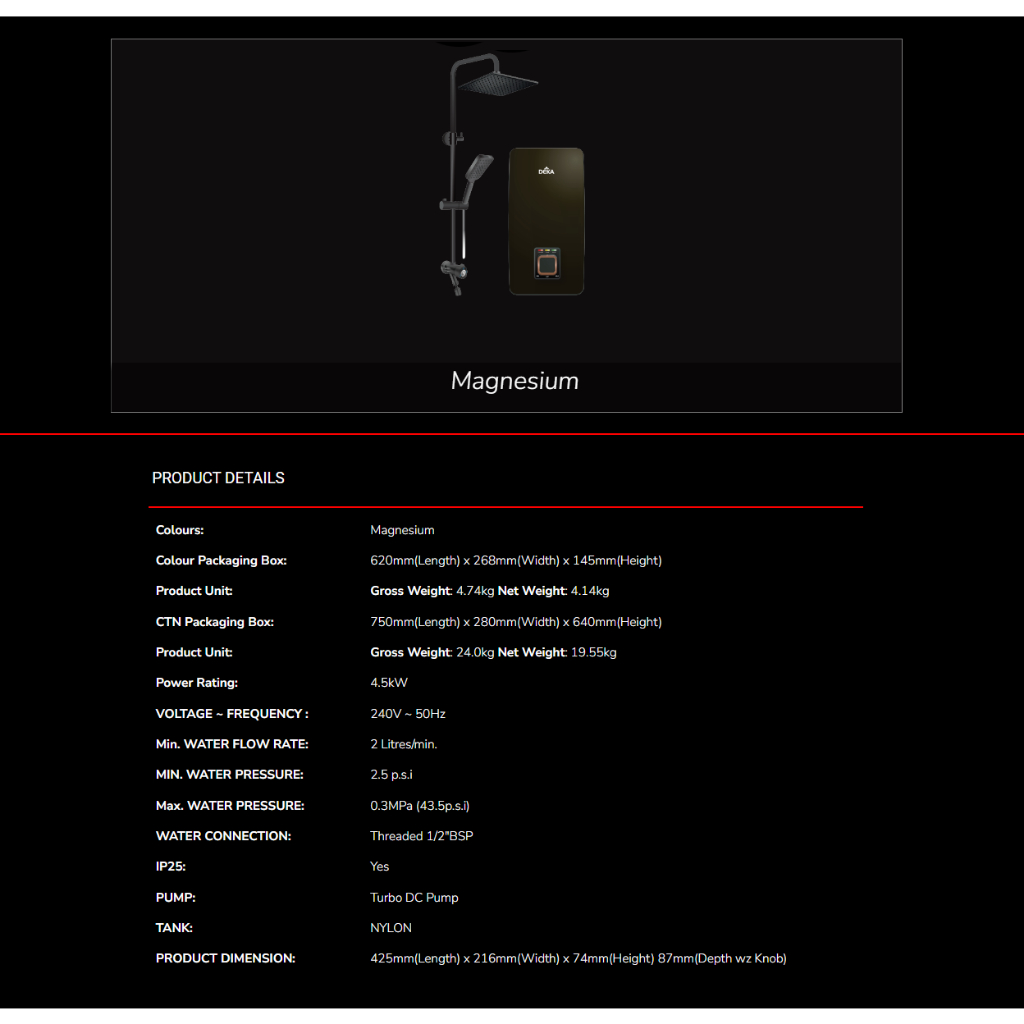Click the PRODUCT DETAILS heading
This screenshot has width=1024, height=1024.
click(218, 478)
